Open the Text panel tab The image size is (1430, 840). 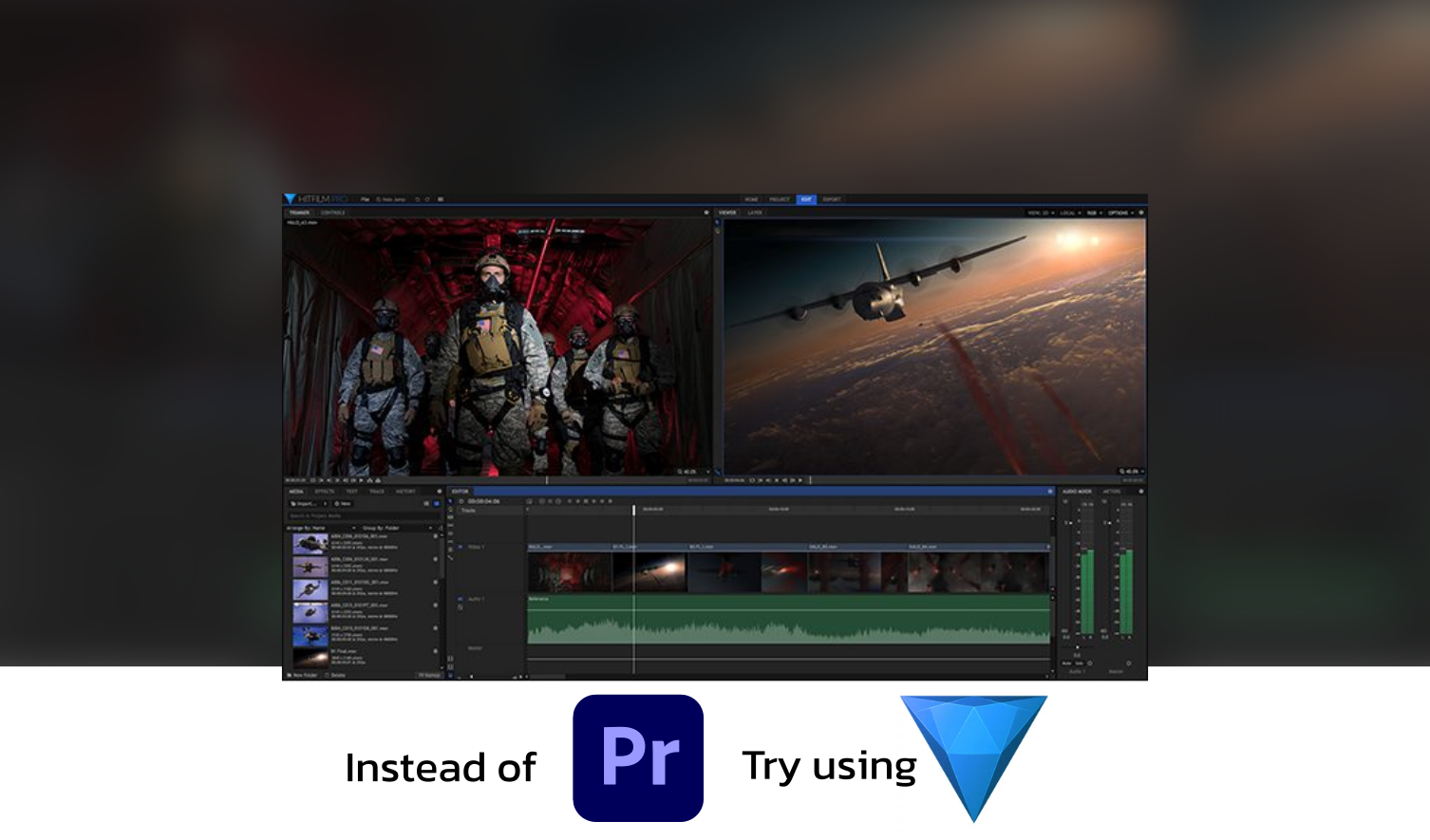click(351, 492)
